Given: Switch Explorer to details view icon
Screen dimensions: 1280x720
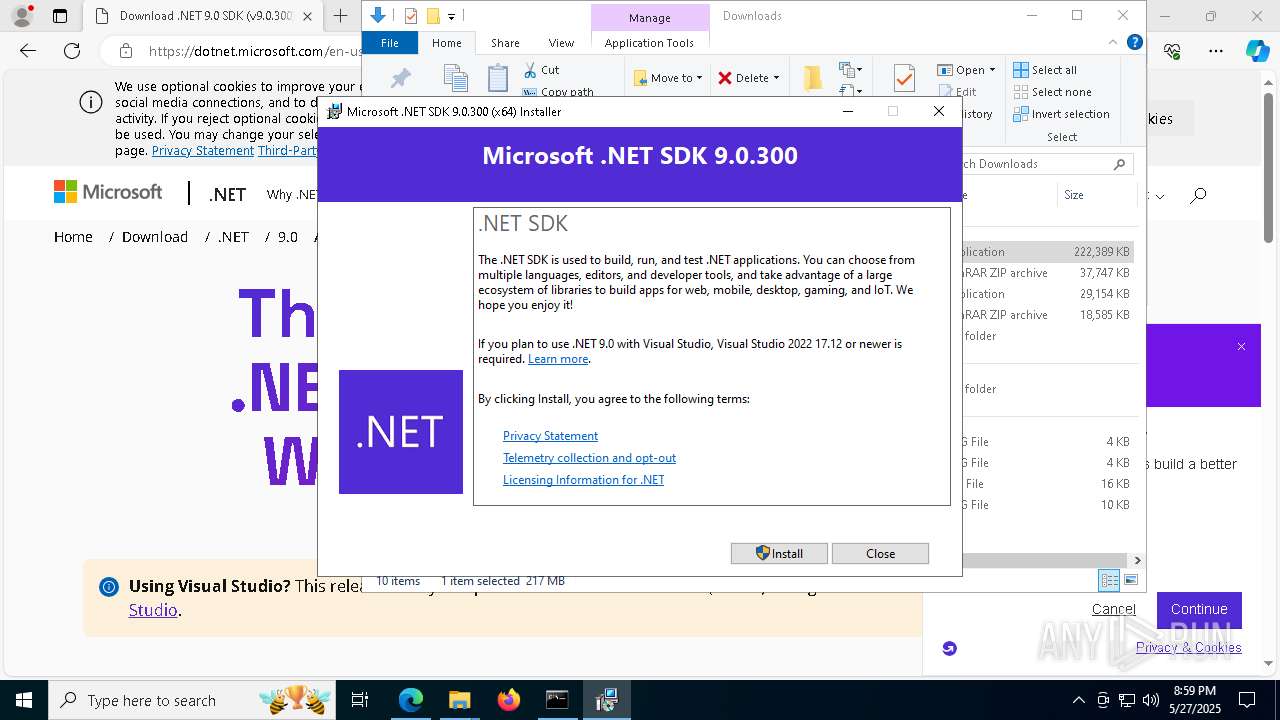Looking at the screenshot, I should pos(1109,580).
